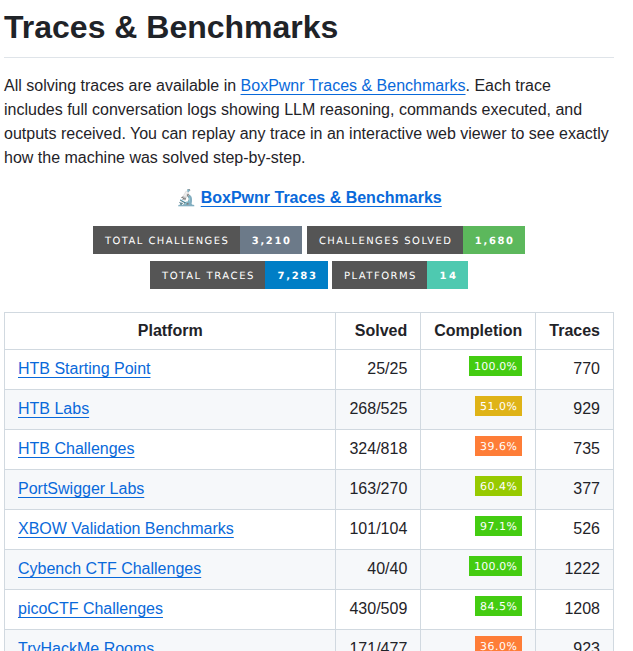Select the 324/818 solved cell
This screenshot has height=651, width=633.
[x=378, y=449]
